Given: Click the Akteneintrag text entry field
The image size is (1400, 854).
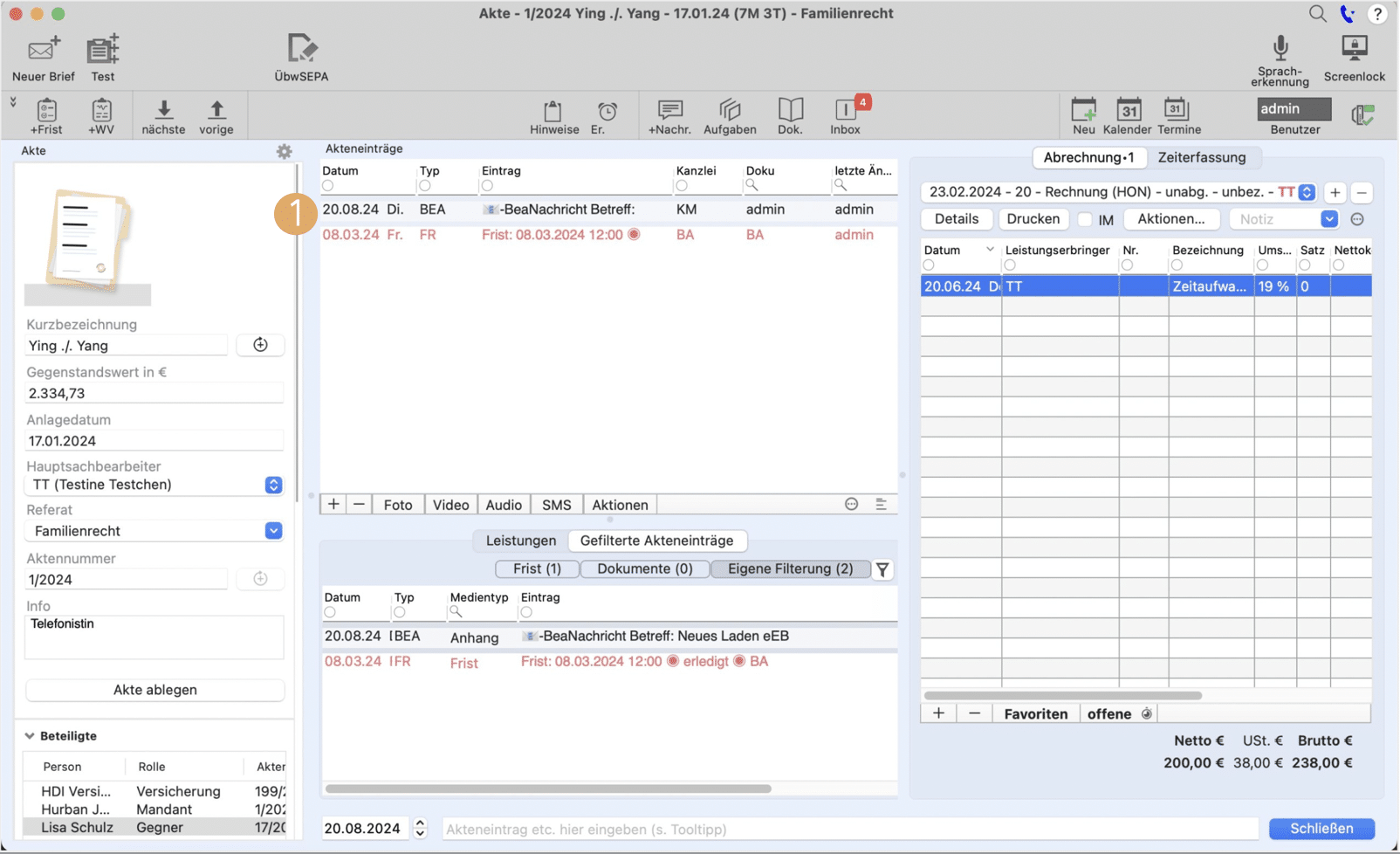Looking at the screenshot, I should point(849,829).
